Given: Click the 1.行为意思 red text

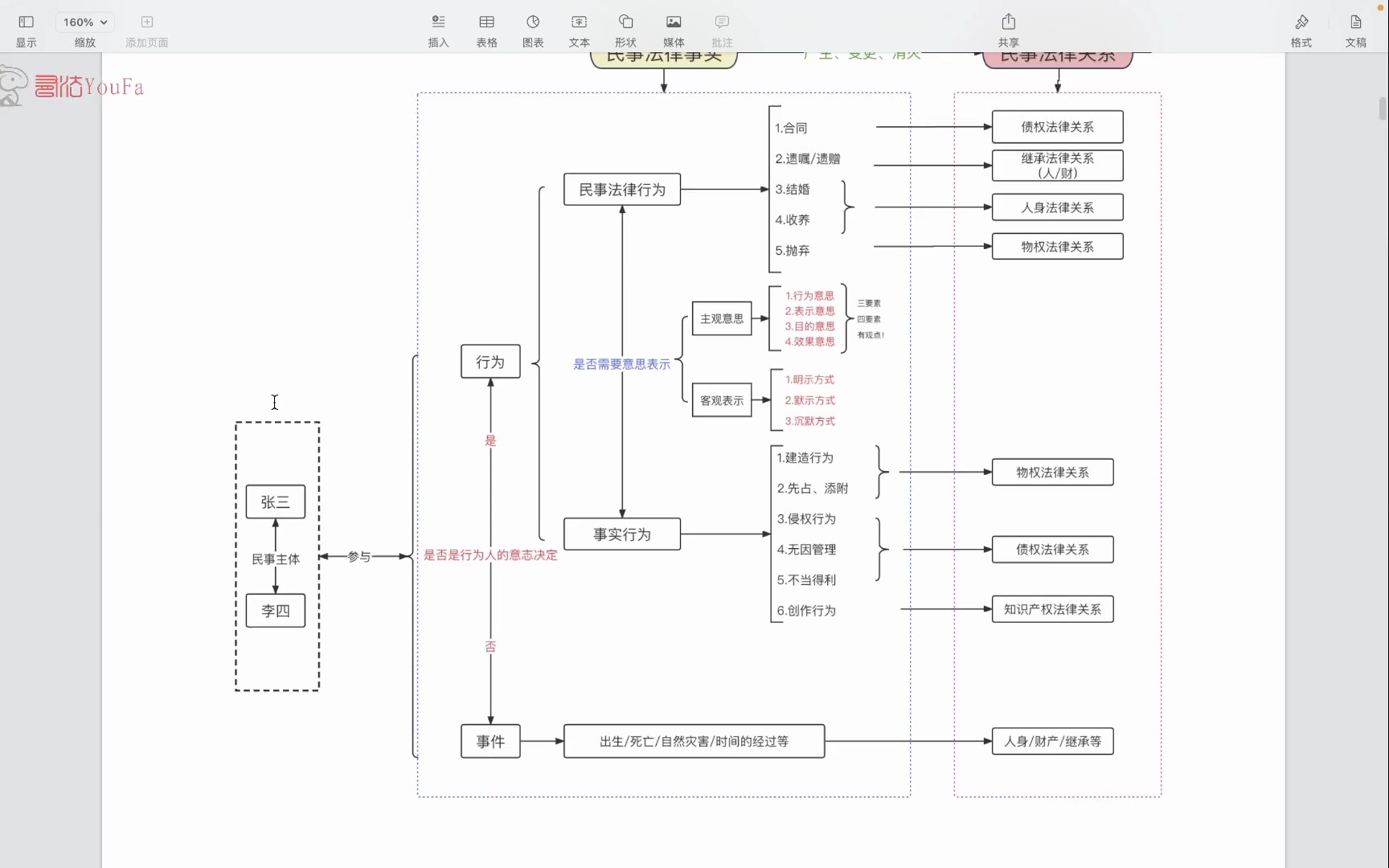Looking at the screenshot, I should coord(809,296).
